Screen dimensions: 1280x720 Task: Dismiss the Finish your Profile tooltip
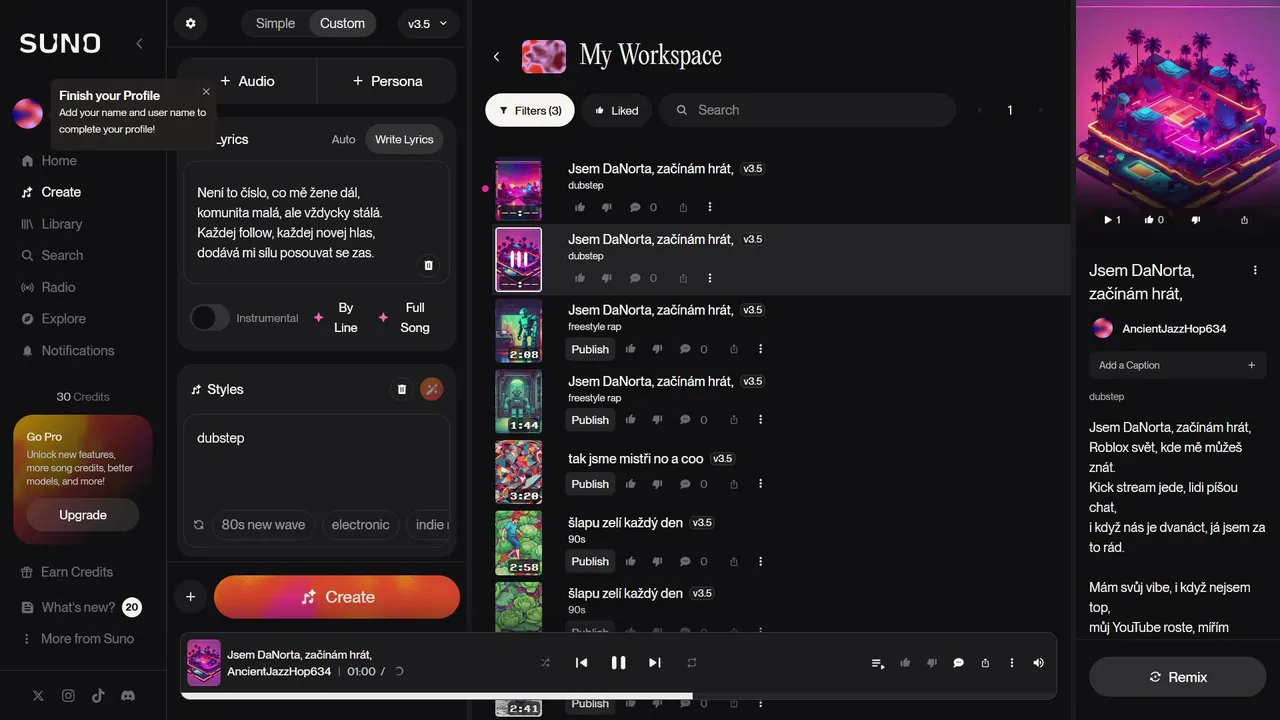[206, 91]
